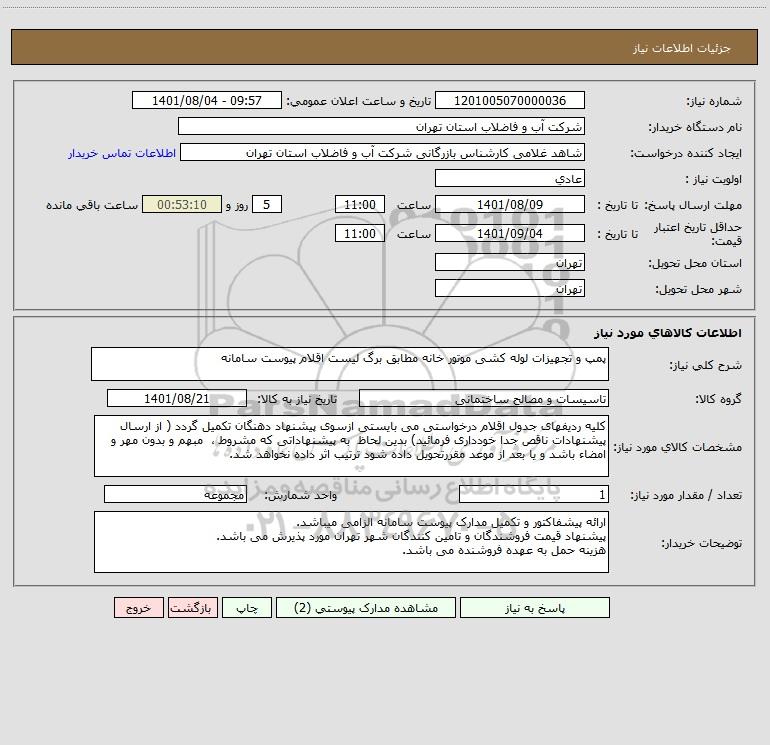The height and width of the screenshot is (745, 770).
Task: Click the priority field عادی
Action: click(510, 178)
